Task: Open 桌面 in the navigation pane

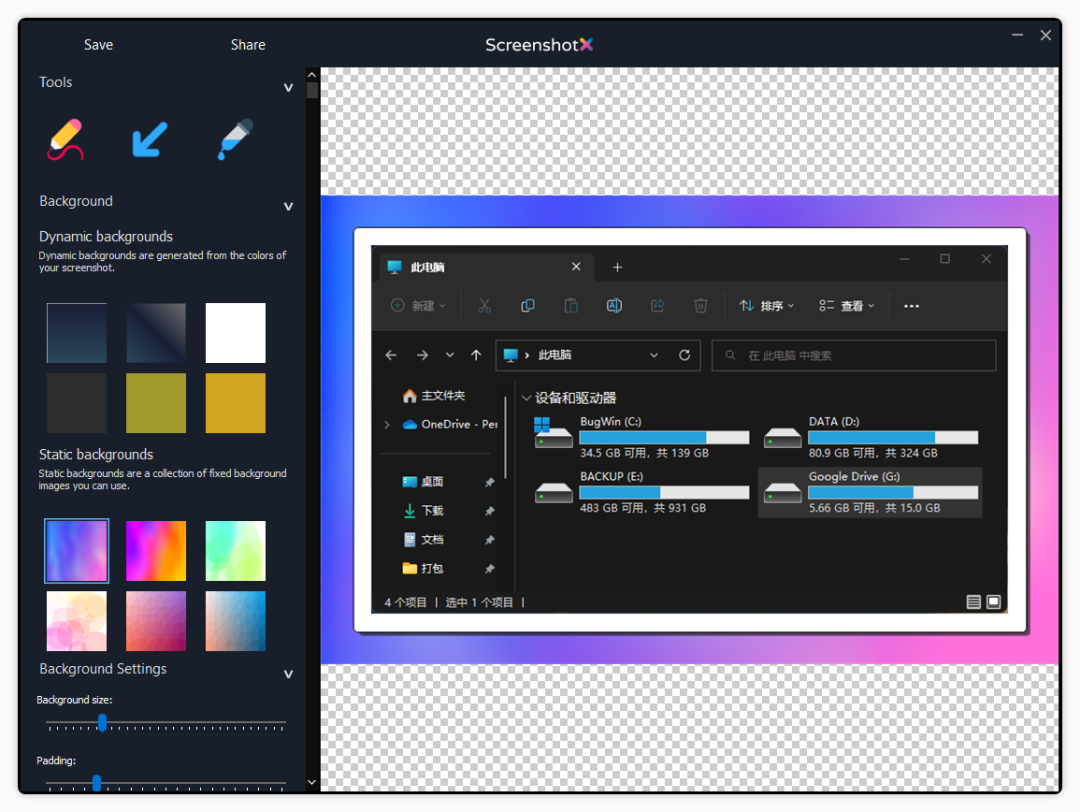Action: (423, 482)
